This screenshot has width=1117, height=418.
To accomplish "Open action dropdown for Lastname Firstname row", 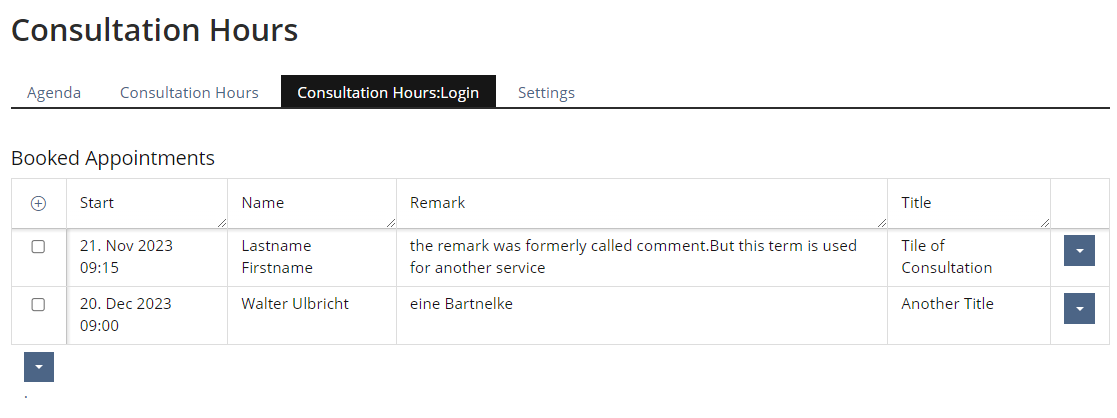I will pyautogui.click(x=1079, y=251).
